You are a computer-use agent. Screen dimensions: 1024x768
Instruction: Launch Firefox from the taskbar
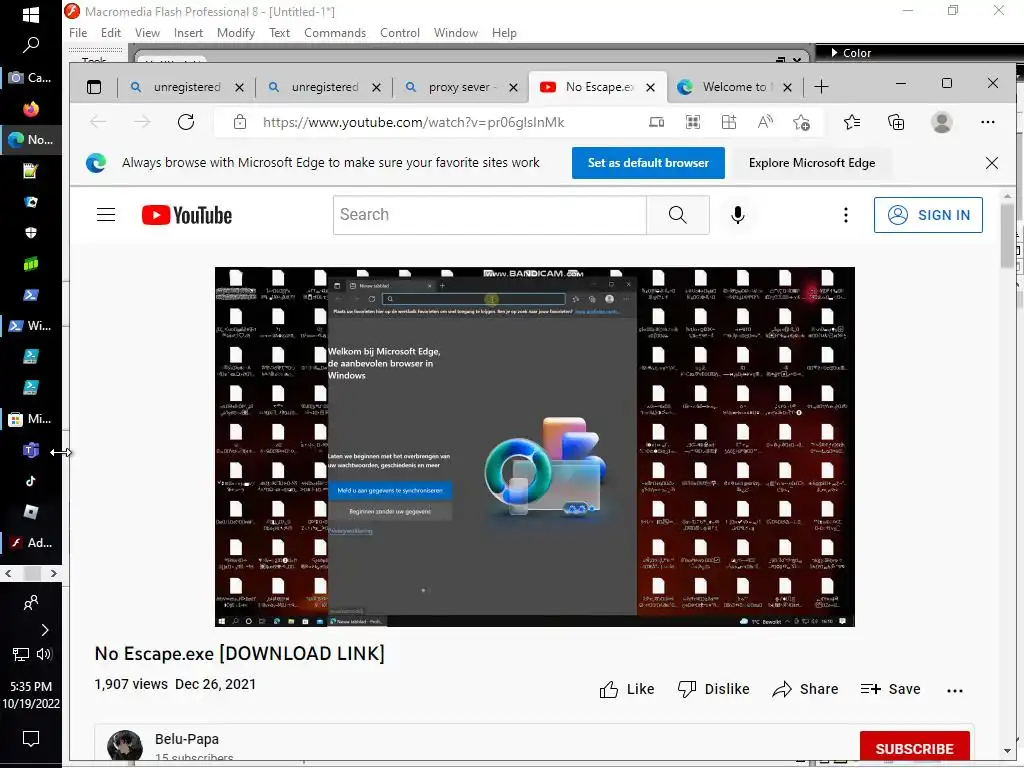point(31,108)
